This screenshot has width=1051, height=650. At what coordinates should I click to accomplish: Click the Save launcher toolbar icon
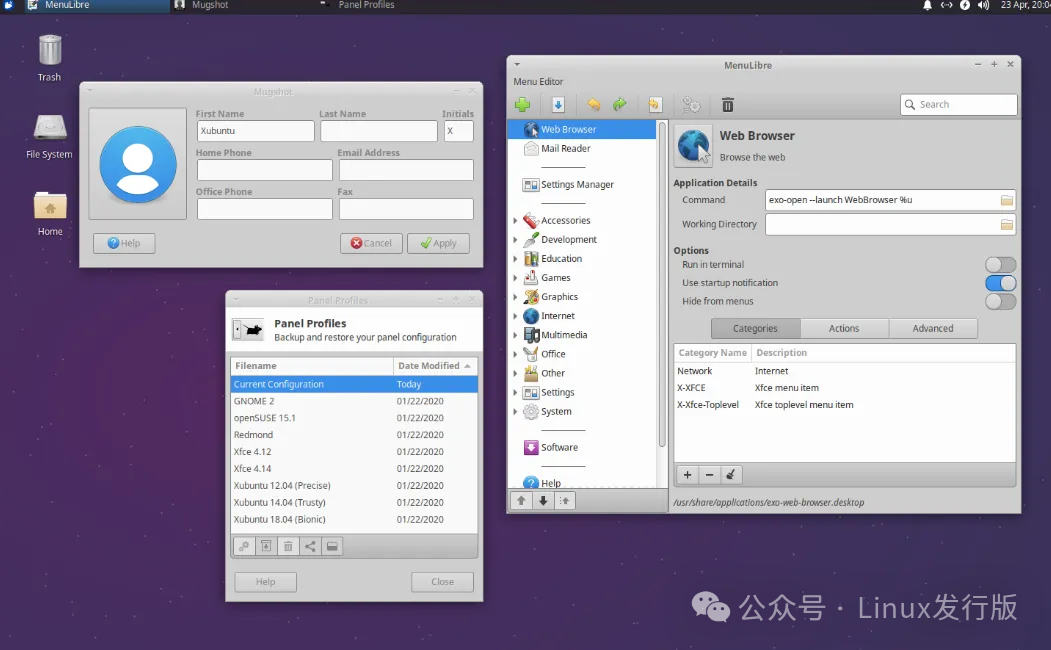558,105
